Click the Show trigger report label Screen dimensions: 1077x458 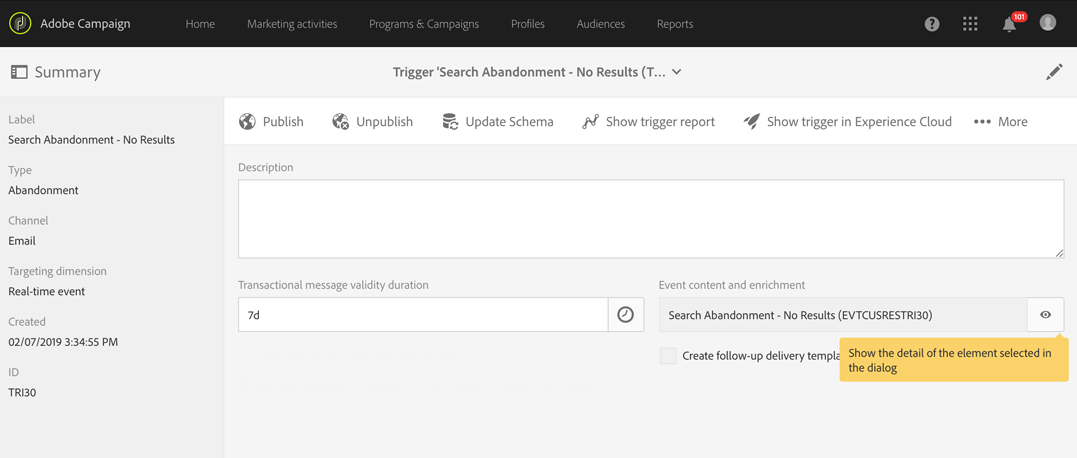(660, 122)
